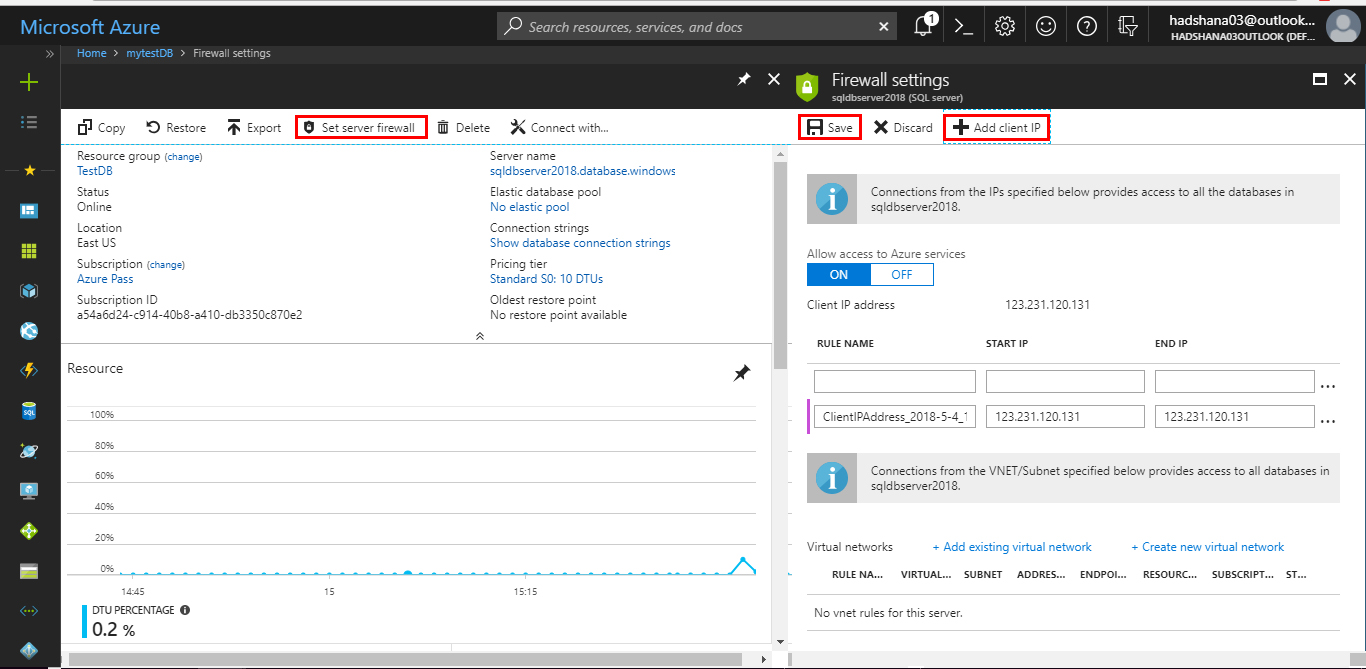Go to Home breadcrumb
The image size is (1366, 669).
coord(91,53)
